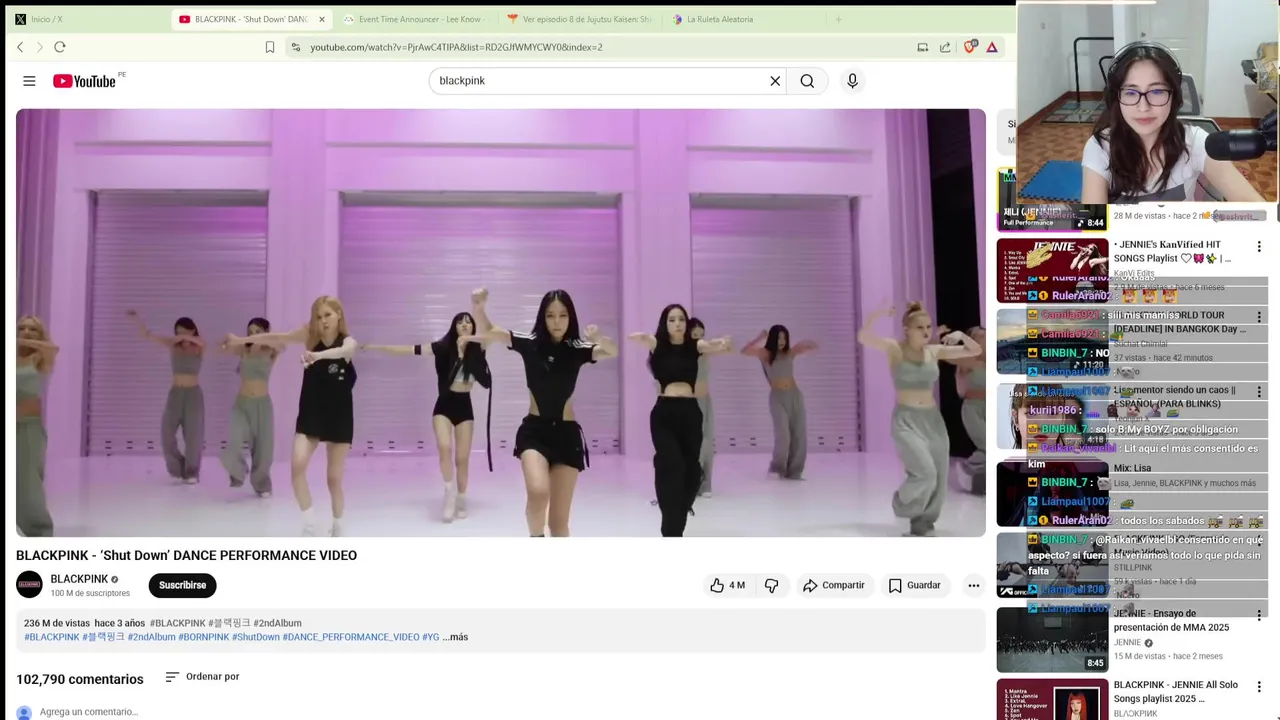
Task: Close the BLACKPINK Shut Down tab
Action: point(322,19)
